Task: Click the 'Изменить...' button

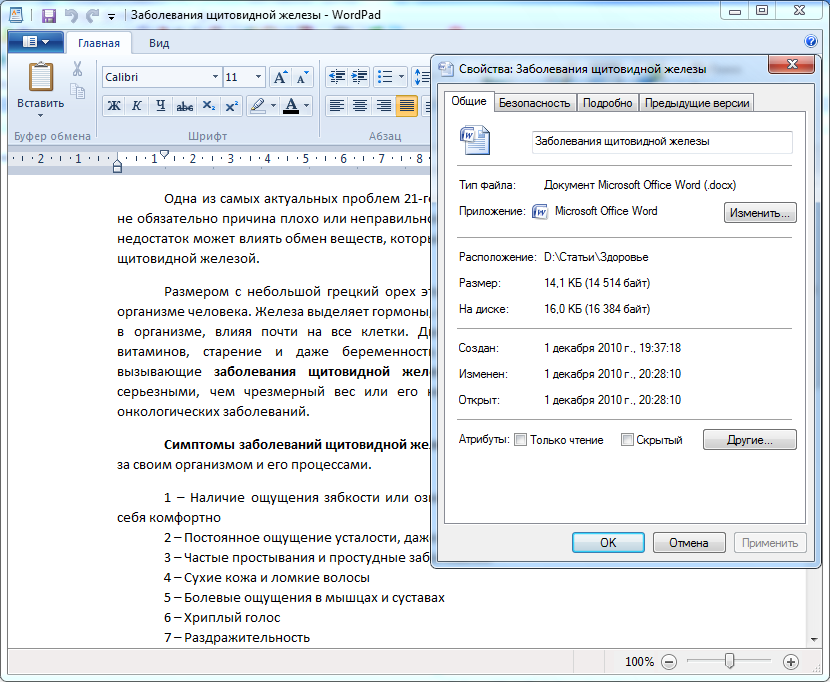Action: (760, 212)
